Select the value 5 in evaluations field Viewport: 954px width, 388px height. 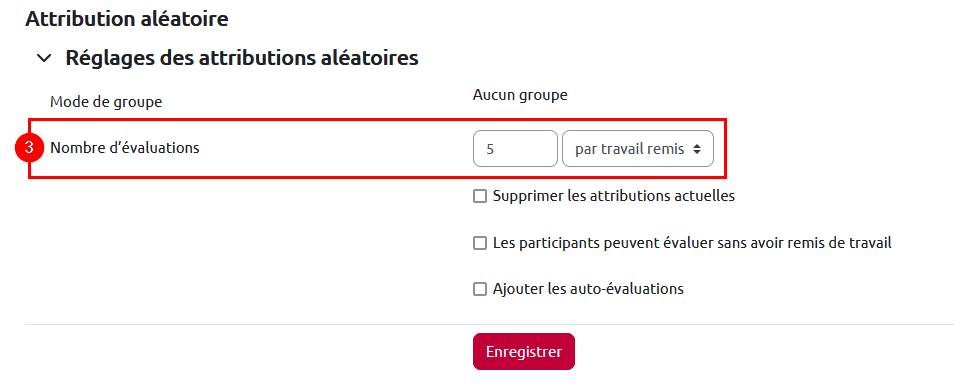(x=490, y=149)
